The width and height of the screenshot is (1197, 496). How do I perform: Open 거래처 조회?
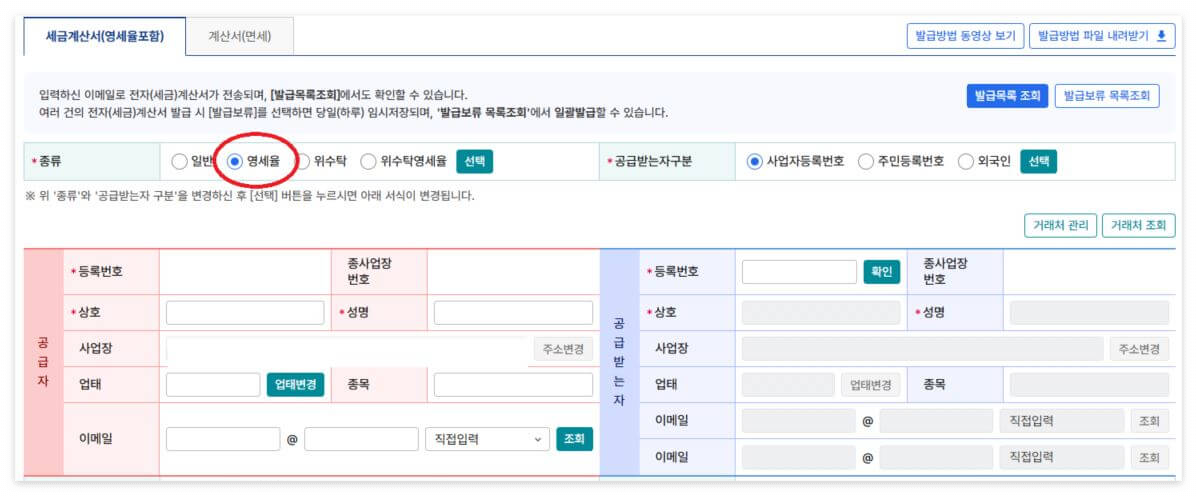click(x=1138, y=225)
